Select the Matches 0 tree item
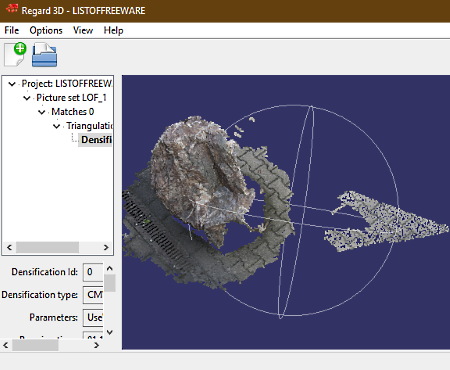 (x=72, y=112)
